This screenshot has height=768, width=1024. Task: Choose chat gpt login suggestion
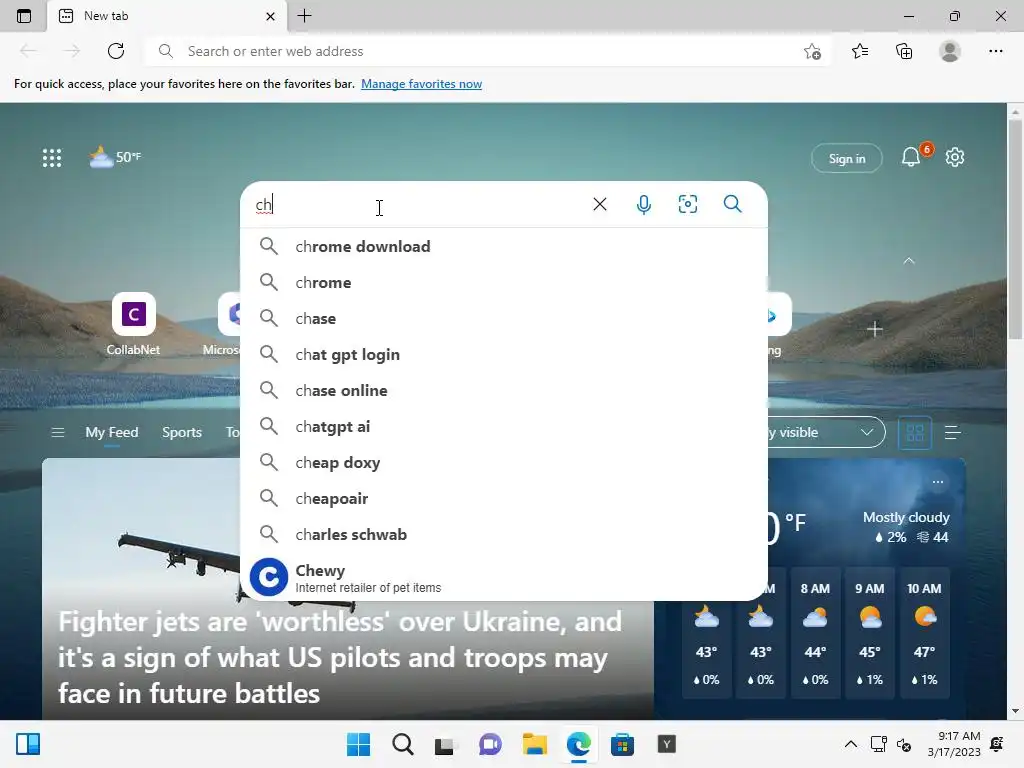504,355
